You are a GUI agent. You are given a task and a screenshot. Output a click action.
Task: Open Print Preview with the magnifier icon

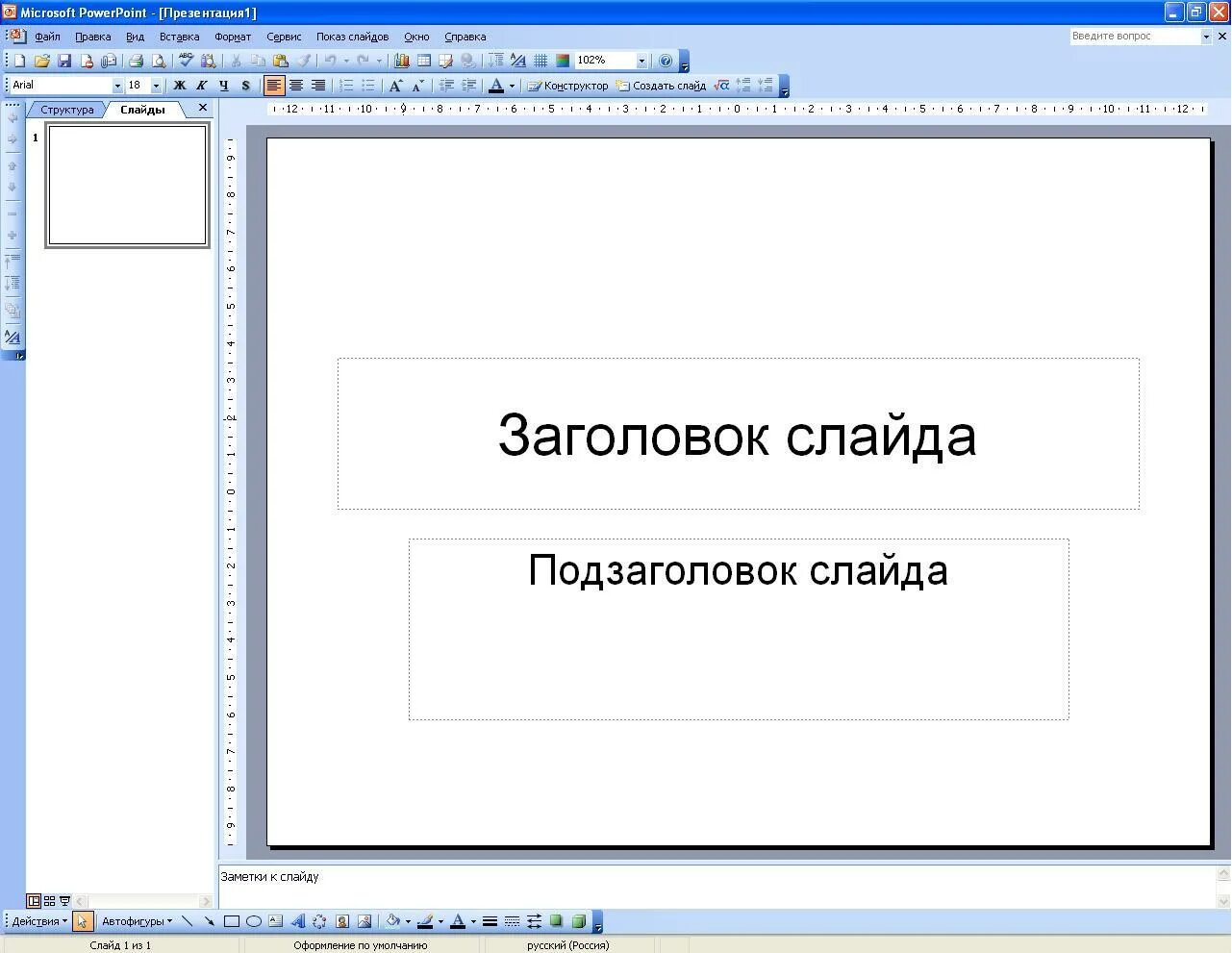(x=159, y=61)
